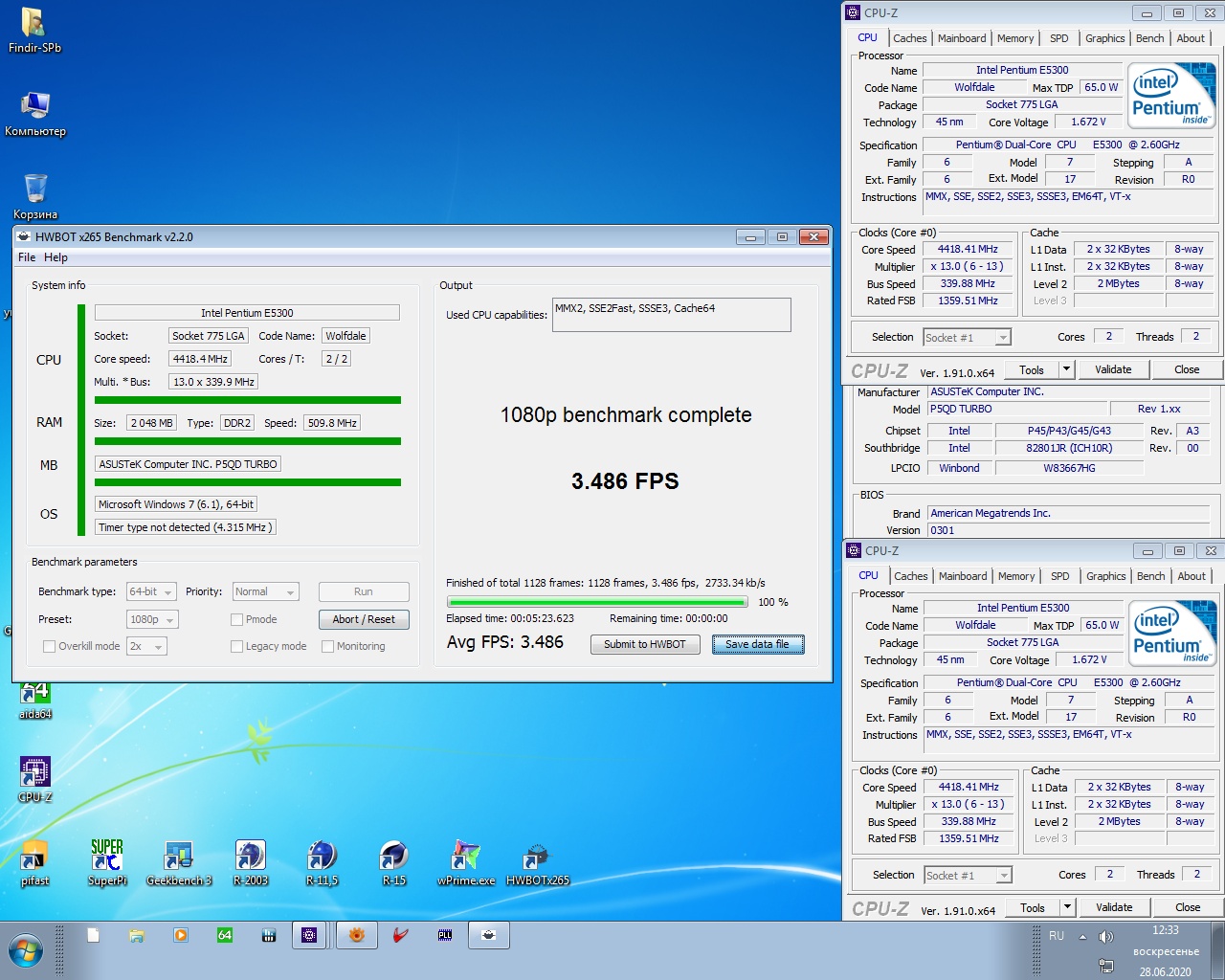Open the Overkill 2x multiplier dropdown

coord(146,646)
